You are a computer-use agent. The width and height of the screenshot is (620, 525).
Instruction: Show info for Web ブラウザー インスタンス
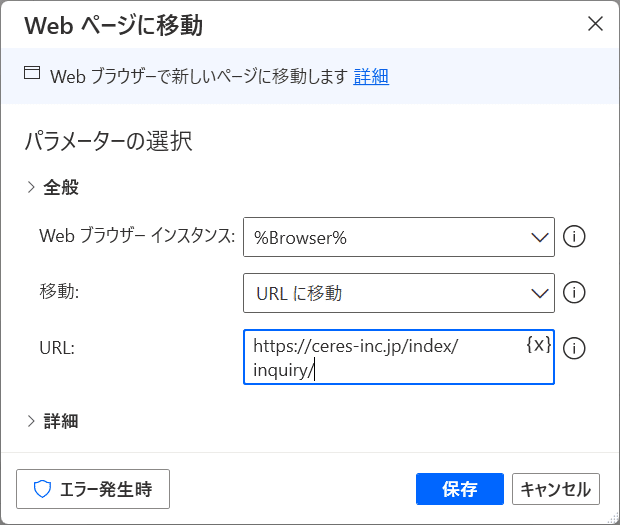574,237
